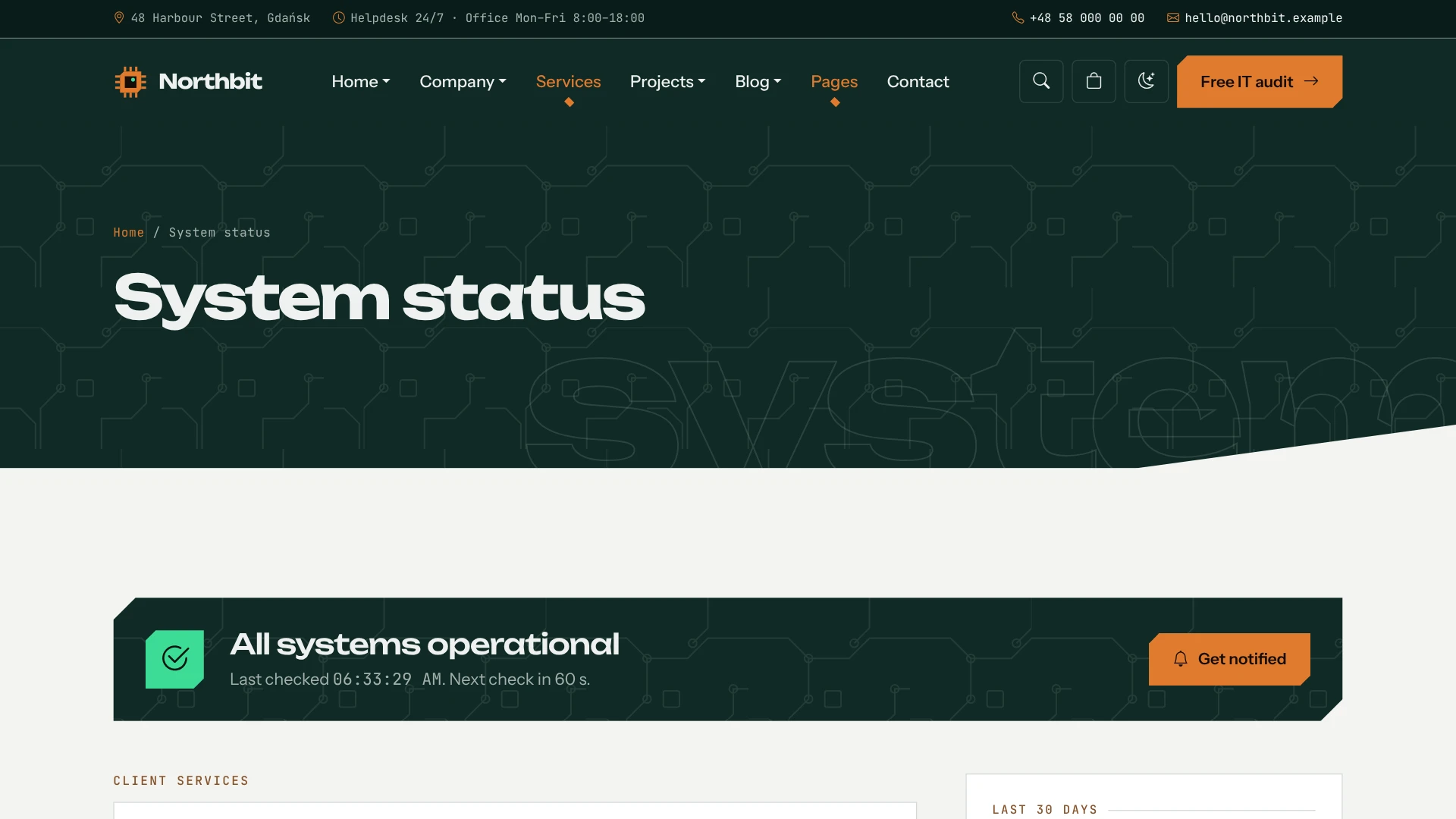Click the Northbit brand name

click(x=210, y=81)
